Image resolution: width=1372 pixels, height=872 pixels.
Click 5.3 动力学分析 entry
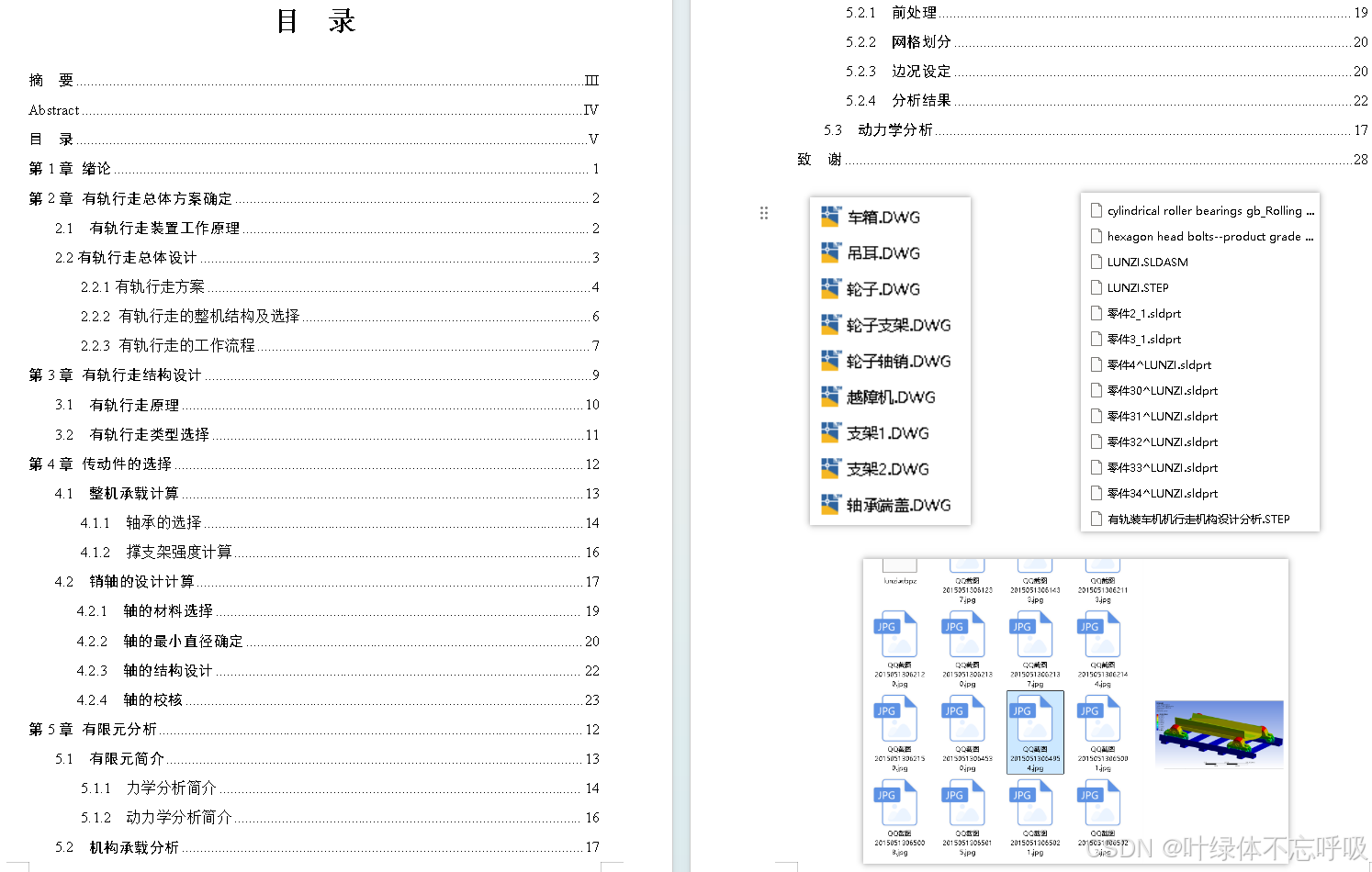[x=1096, y=129]
